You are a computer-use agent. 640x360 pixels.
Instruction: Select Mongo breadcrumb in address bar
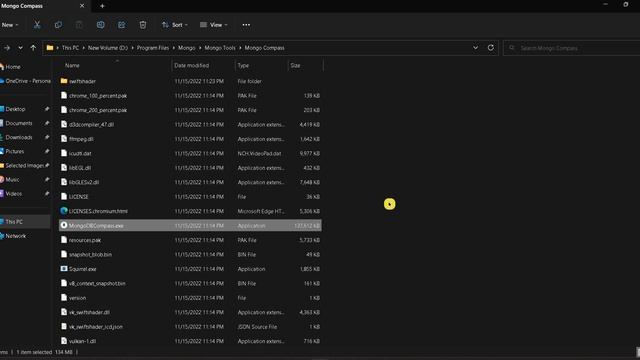pyautogui.click(x=187, y=48)
